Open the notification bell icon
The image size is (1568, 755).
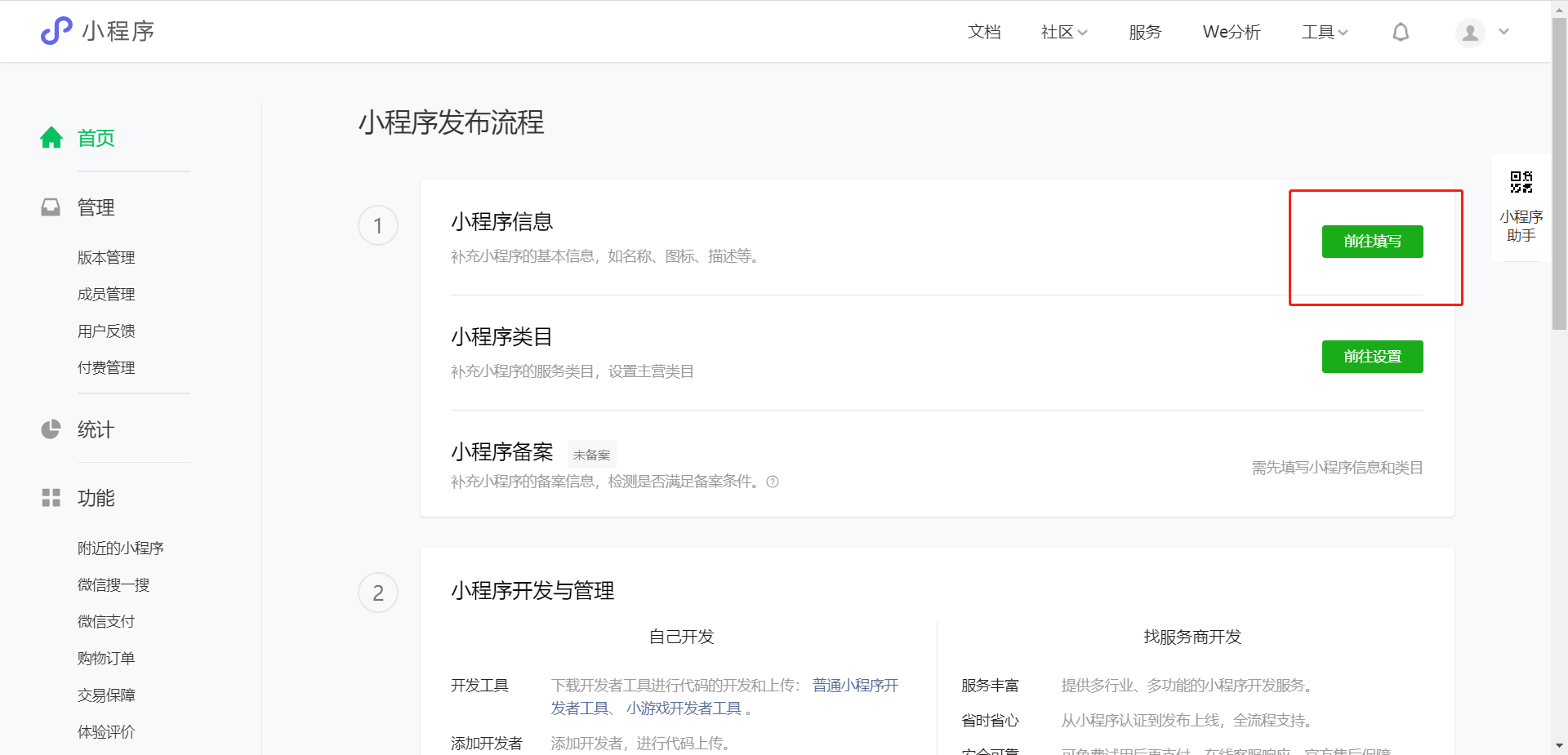pyautogui.click(x=1401, y=32)
